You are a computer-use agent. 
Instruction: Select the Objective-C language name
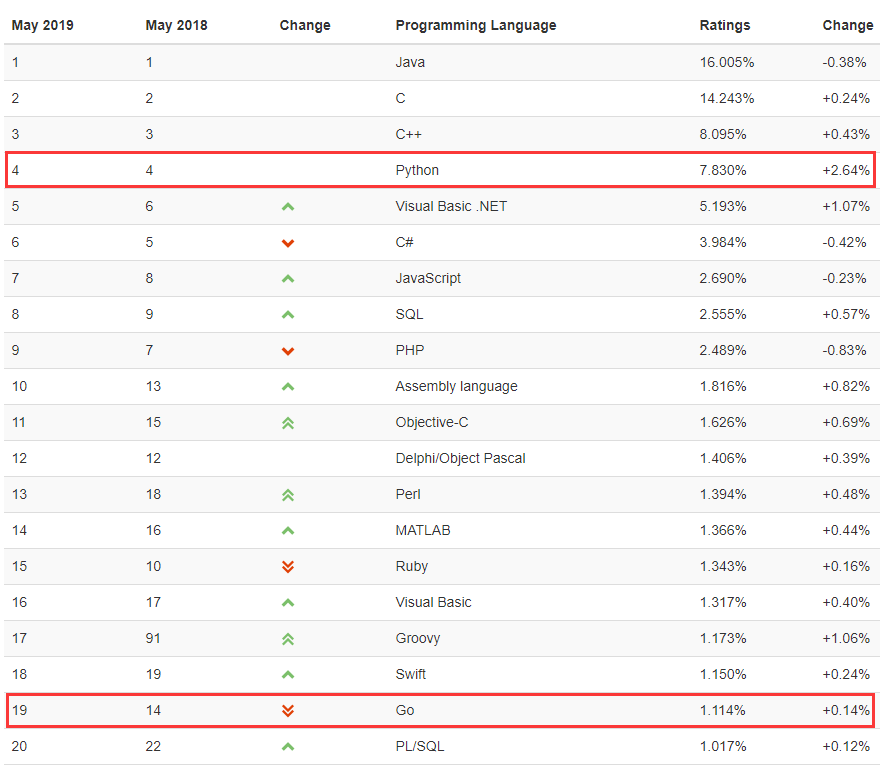pos(432,423)
